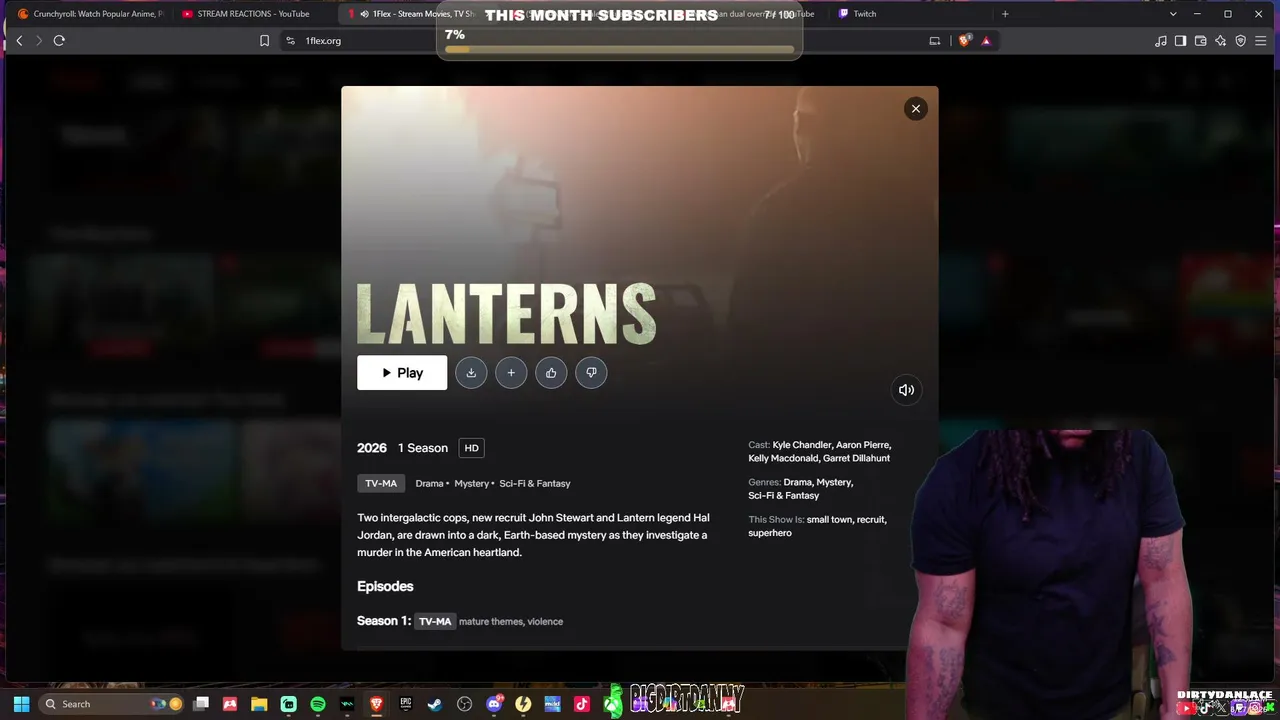Viewport: 1280px width, 720px height.
Task: Open the Brave VPN shield icon
Action: tap(1240, 41)
